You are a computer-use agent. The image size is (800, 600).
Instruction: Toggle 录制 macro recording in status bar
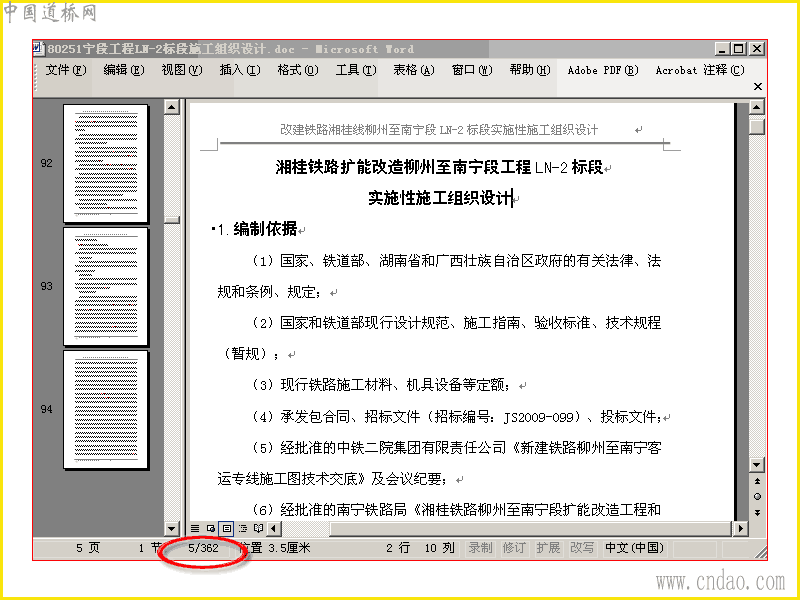tap(480, 547)
